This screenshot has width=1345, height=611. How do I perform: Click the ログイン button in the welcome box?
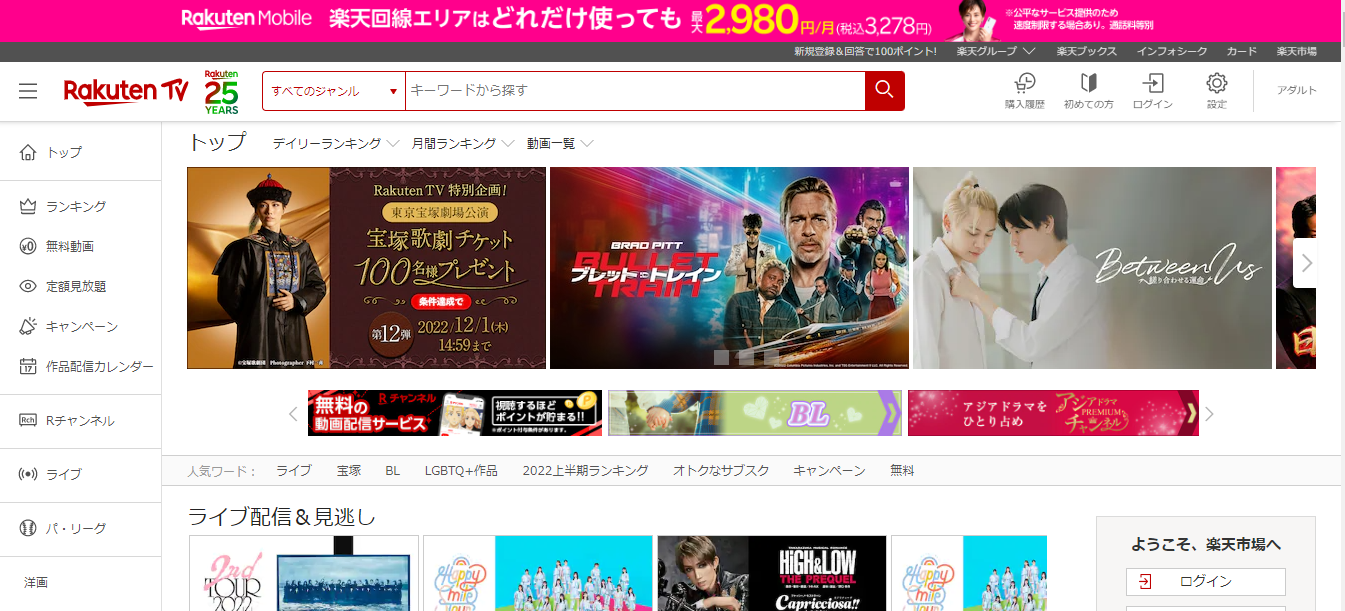coord(1206,581)
